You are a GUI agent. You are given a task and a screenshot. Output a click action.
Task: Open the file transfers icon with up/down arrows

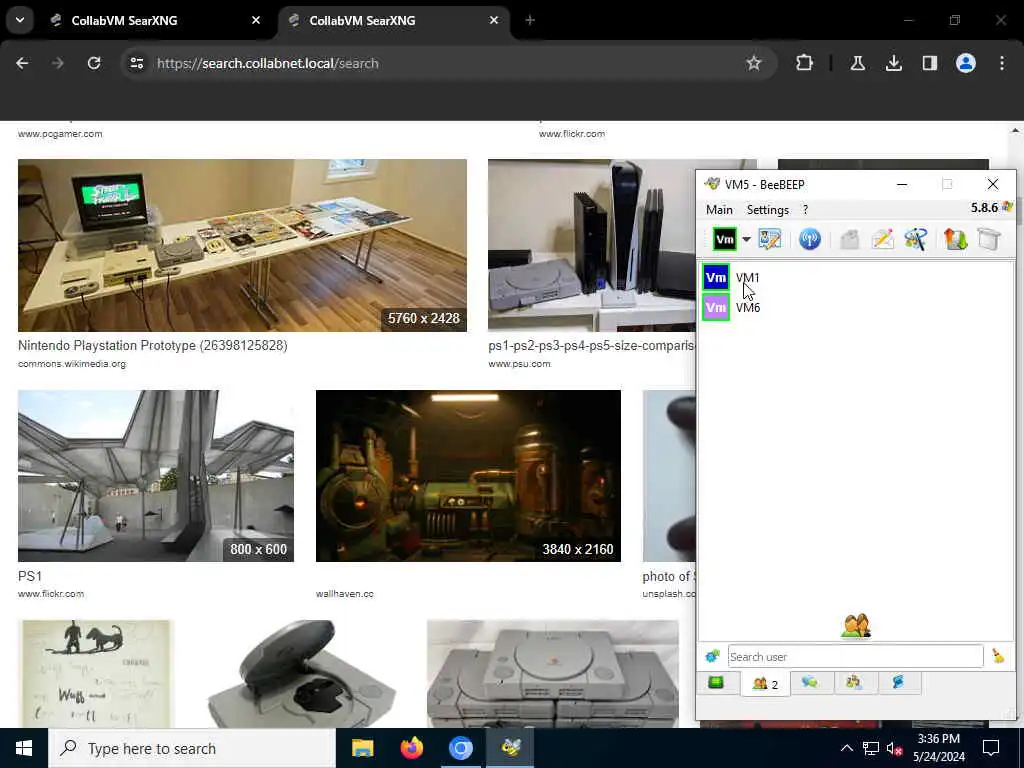(x=955, y=240)
